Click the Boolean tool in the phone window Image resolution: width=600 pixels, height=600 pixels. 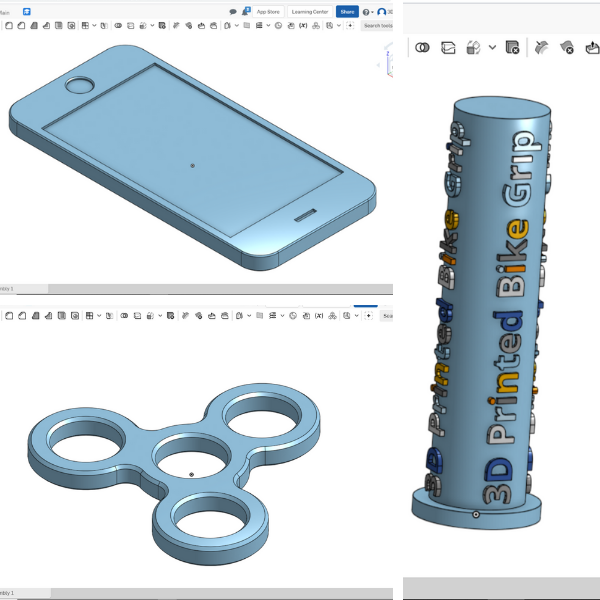pos(118,26)
